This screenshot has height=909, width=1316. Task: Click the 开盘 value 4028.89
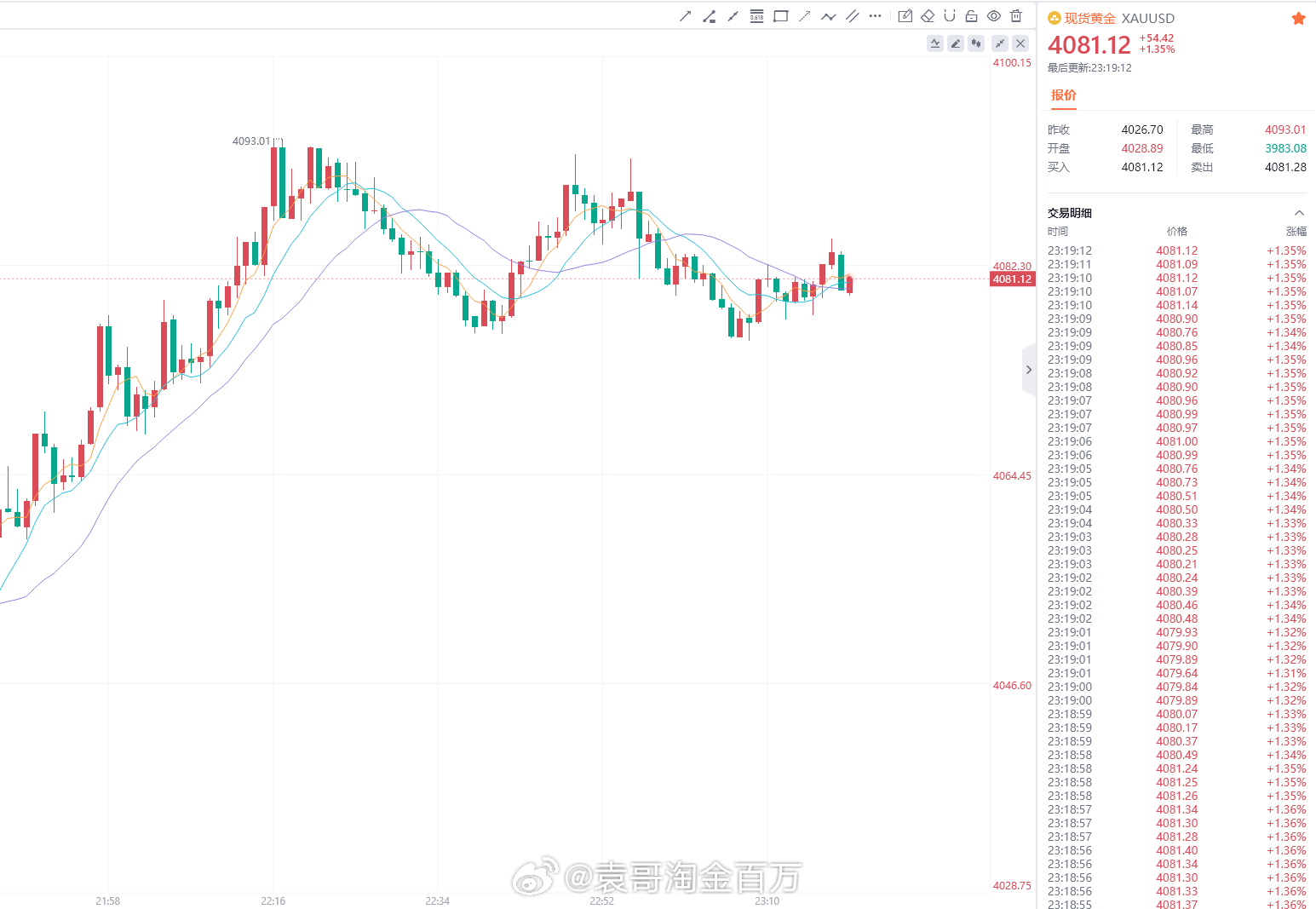pyautogui.click(x=1142, y=148)
